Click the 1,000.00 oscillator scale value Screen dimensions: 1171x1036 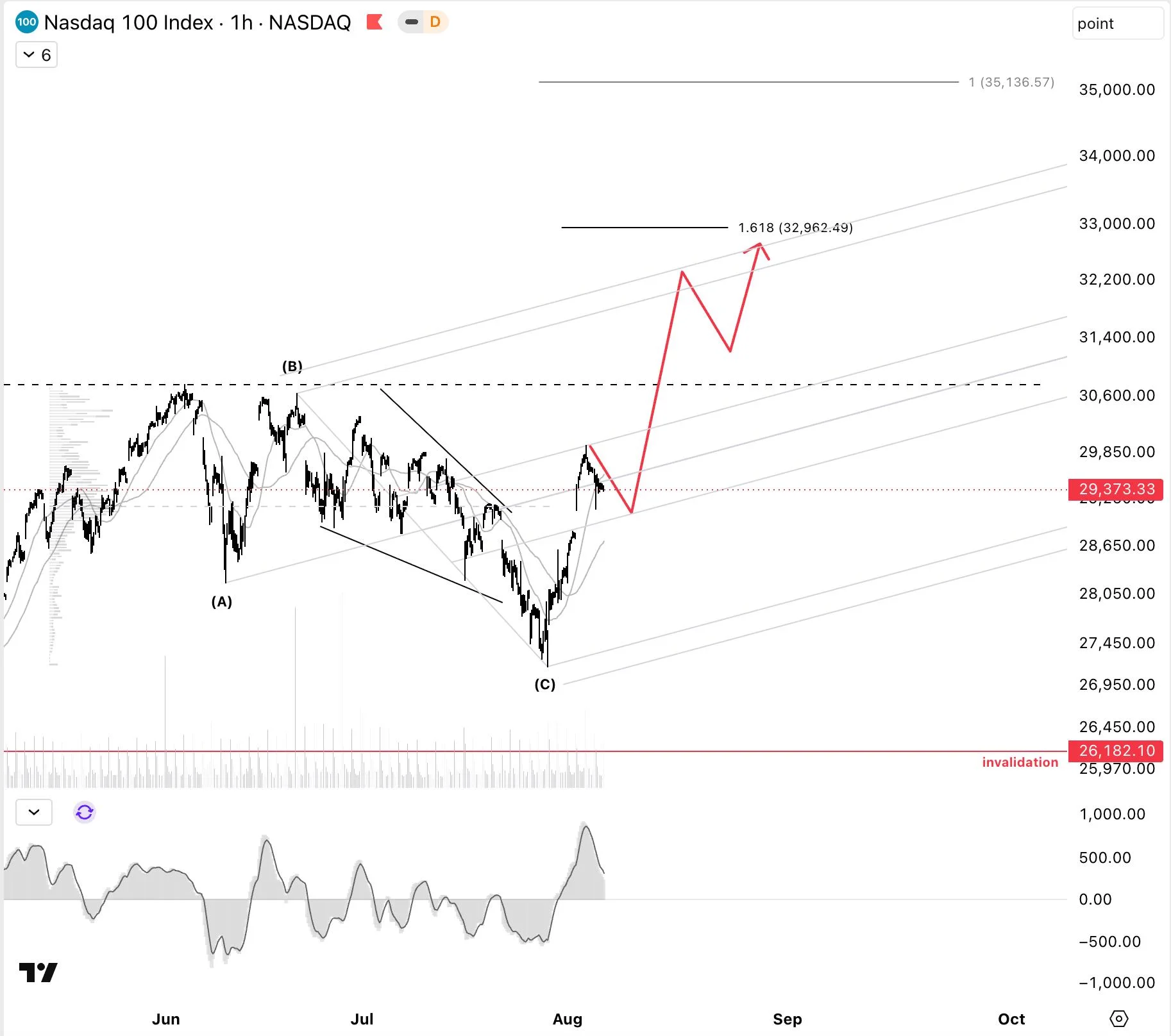1112,814
